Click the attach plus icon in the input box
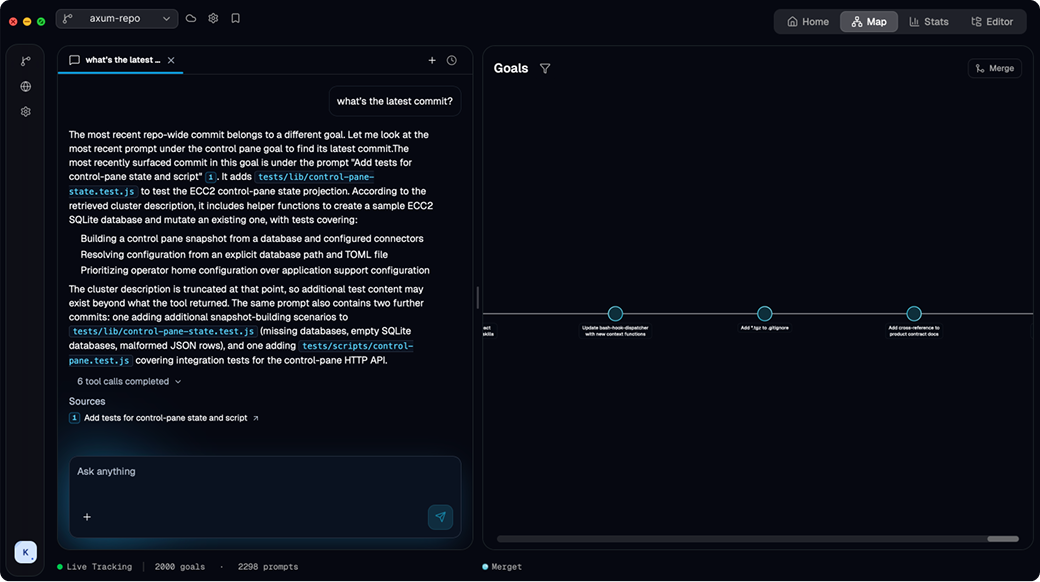The height and width of the screenshot is (582, 1040). [x=87, y=517]
